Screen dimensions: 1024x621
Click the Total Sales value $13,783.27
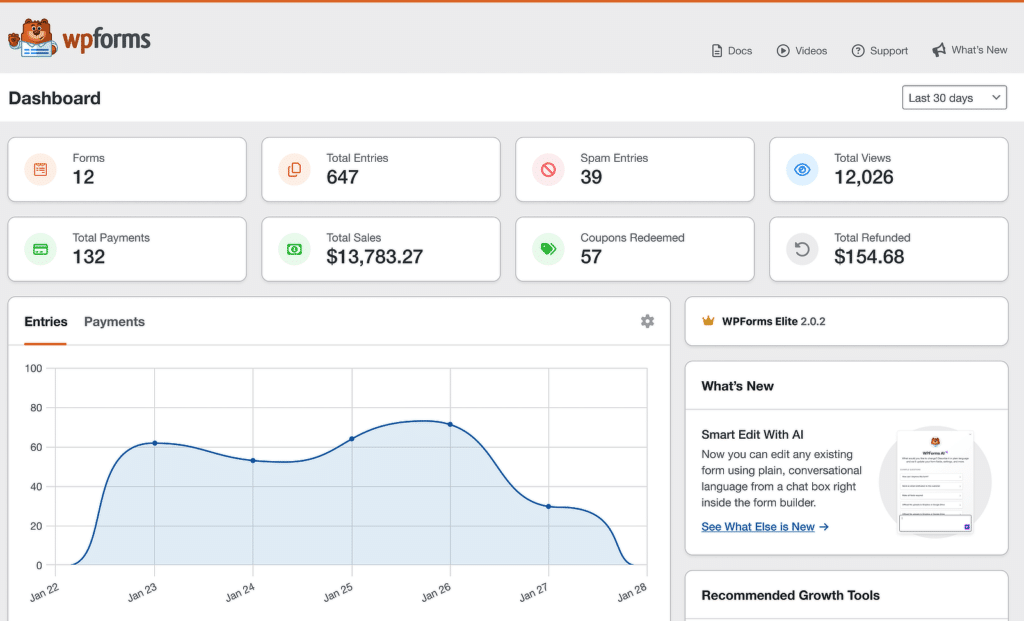(375, 257)
